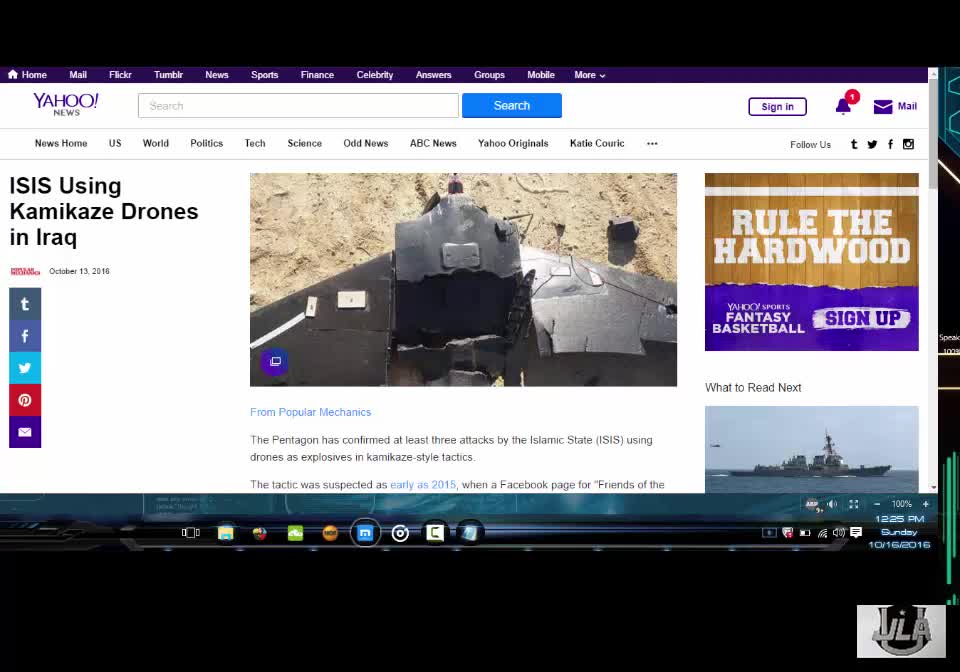960x672 pixels.
Task: Open the Maxthon browser taskbar icon
Action: (x=366, y=533)
